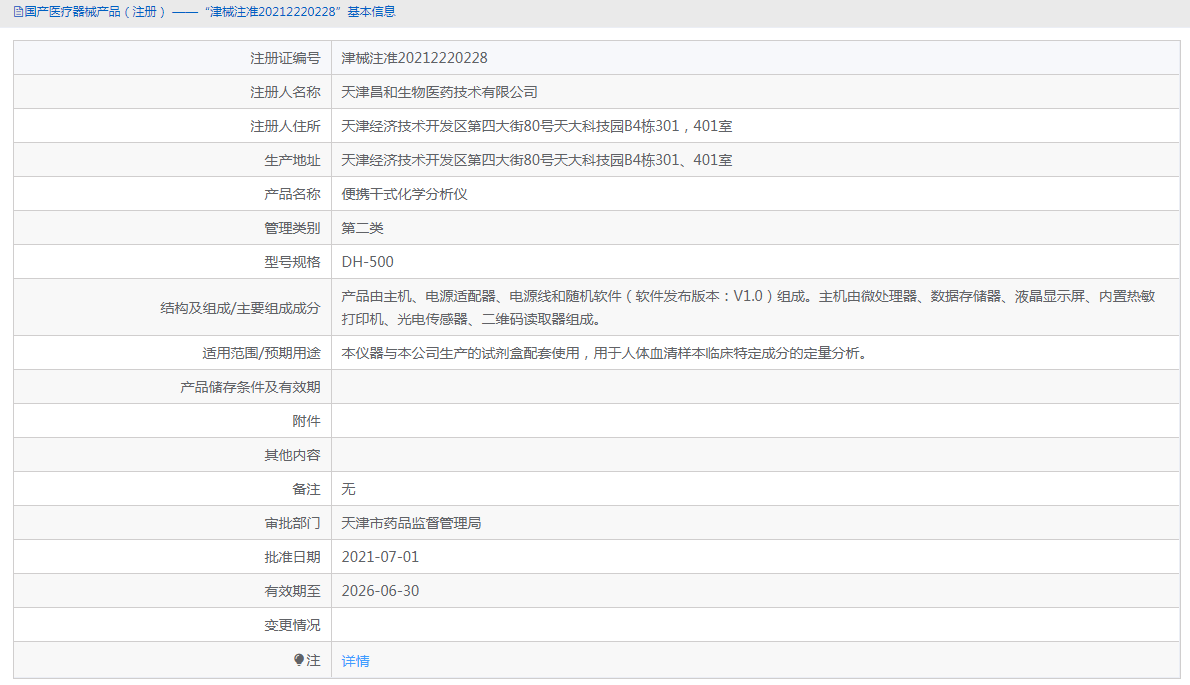Click the document icon in the page header

coord(19,12)
